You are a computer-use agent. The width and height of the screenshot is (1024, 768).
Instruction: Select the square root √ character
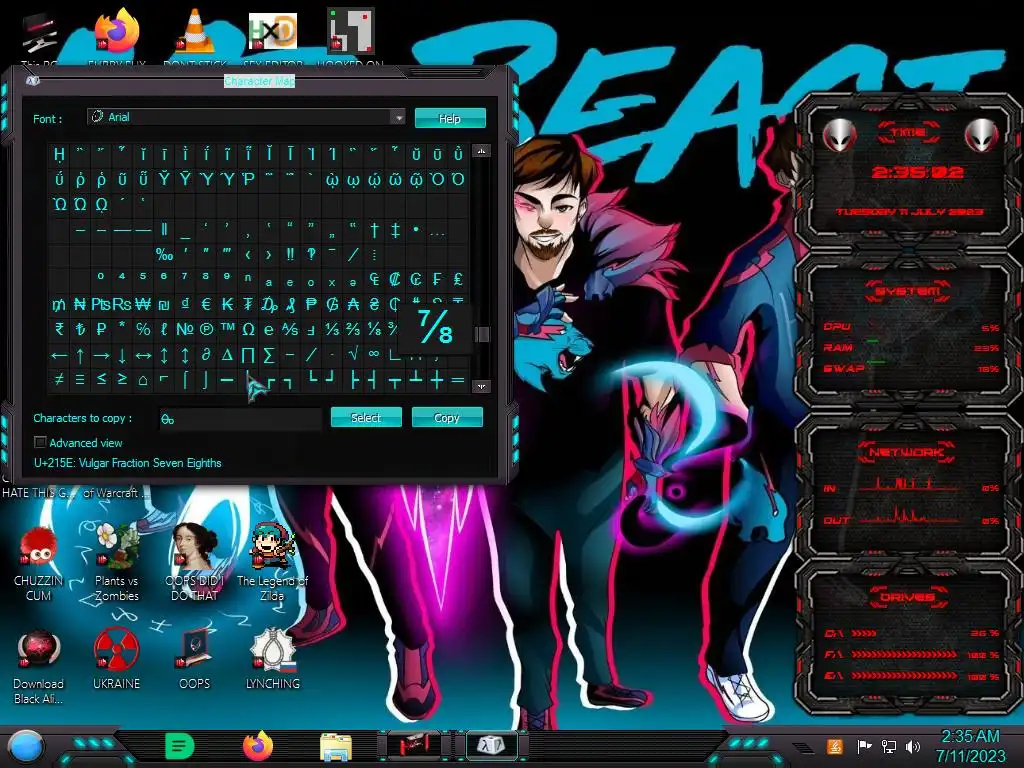(353, 354)
